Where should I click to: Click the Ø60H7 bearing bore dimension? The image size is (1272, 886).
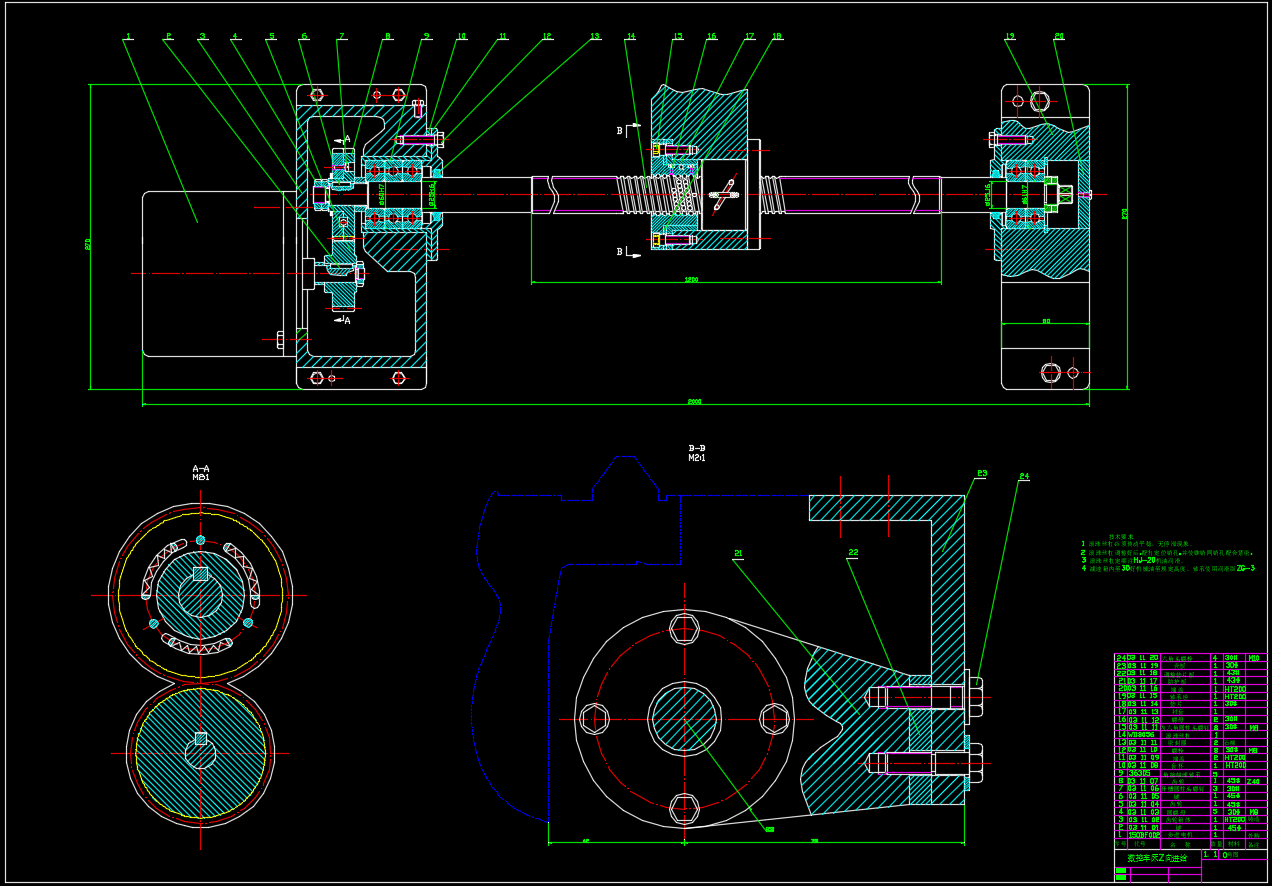click(382, 193)
